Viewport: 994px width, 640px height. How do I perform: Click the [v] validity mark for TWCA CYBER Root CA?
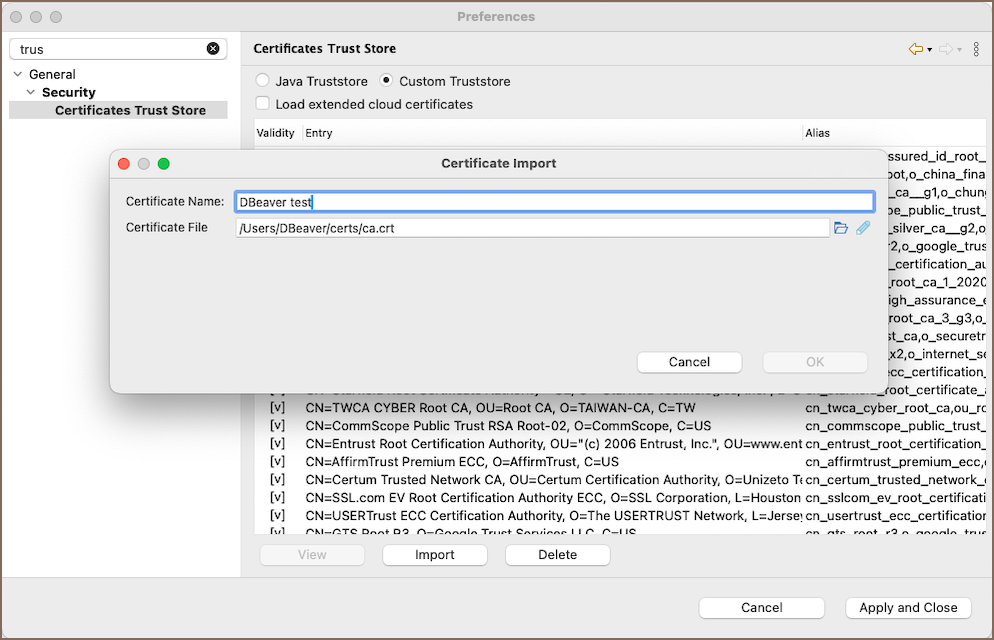278,408
